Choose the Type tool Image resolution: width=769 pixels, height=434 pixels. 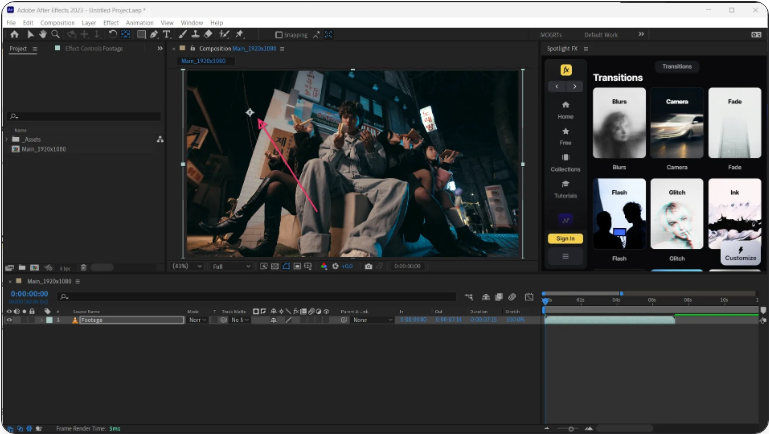(x=167, y=34)
